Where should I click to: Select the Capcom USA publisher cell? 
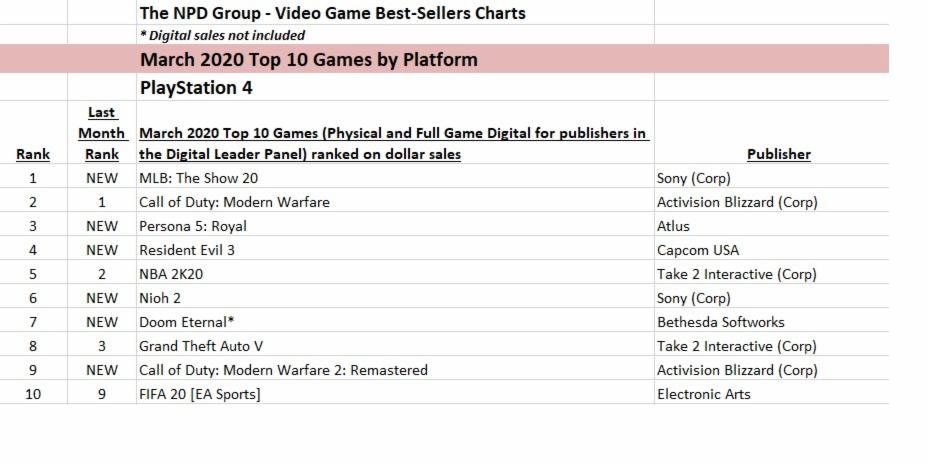point(698,250)
